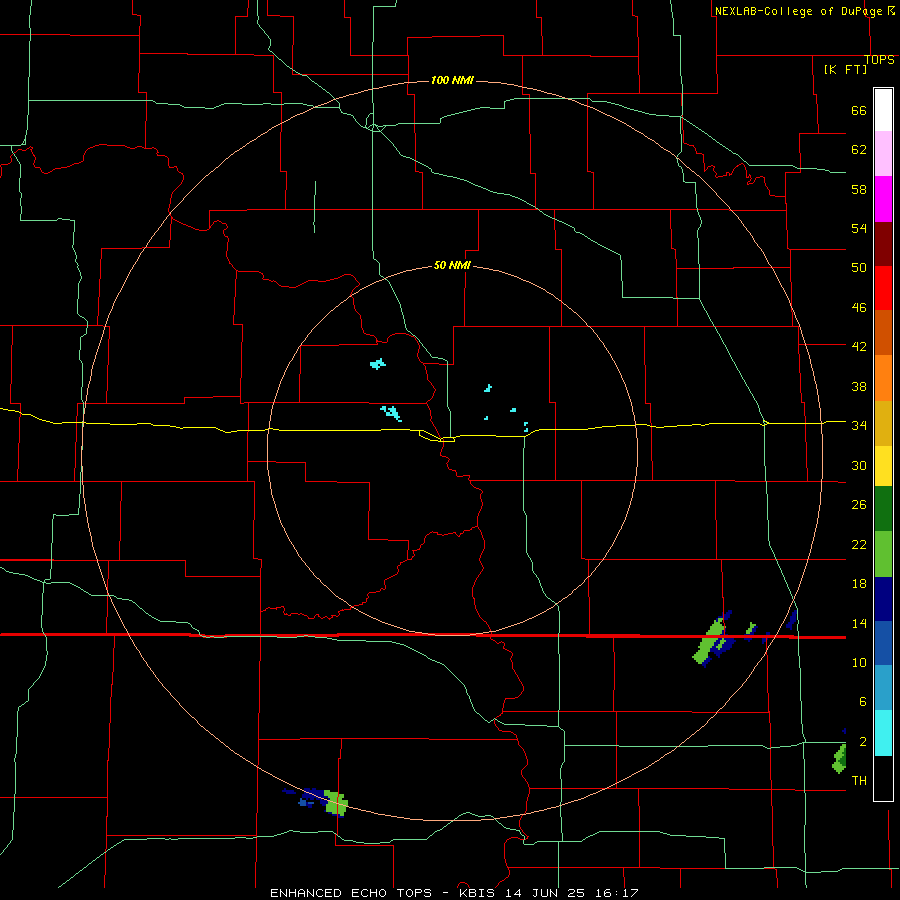Click the dark red legend swatch near 54

(883, 244)
